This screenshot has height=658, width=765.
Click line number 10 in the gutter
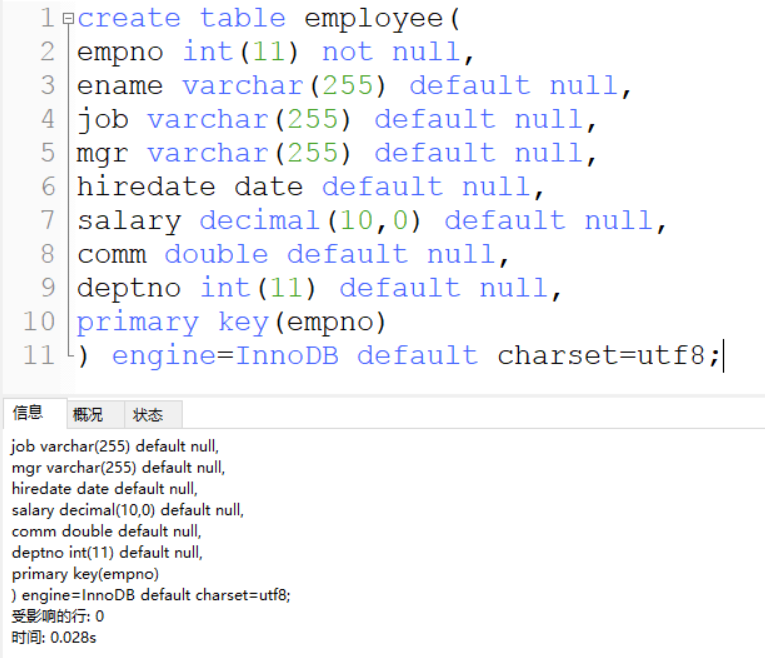(x=39, y=322)
